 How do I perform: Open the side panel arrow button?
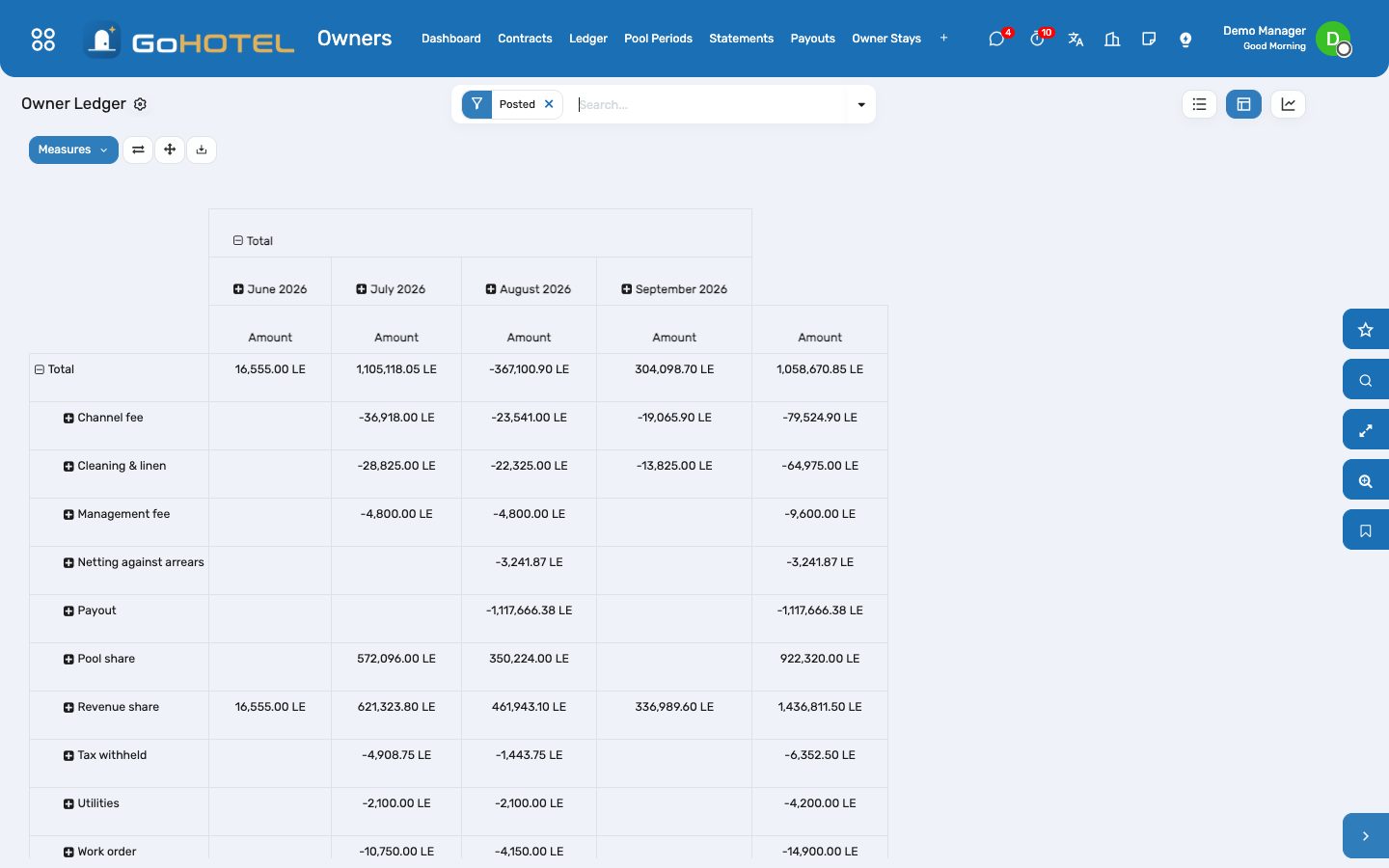pyautogui.click(x=1366, y=836)
